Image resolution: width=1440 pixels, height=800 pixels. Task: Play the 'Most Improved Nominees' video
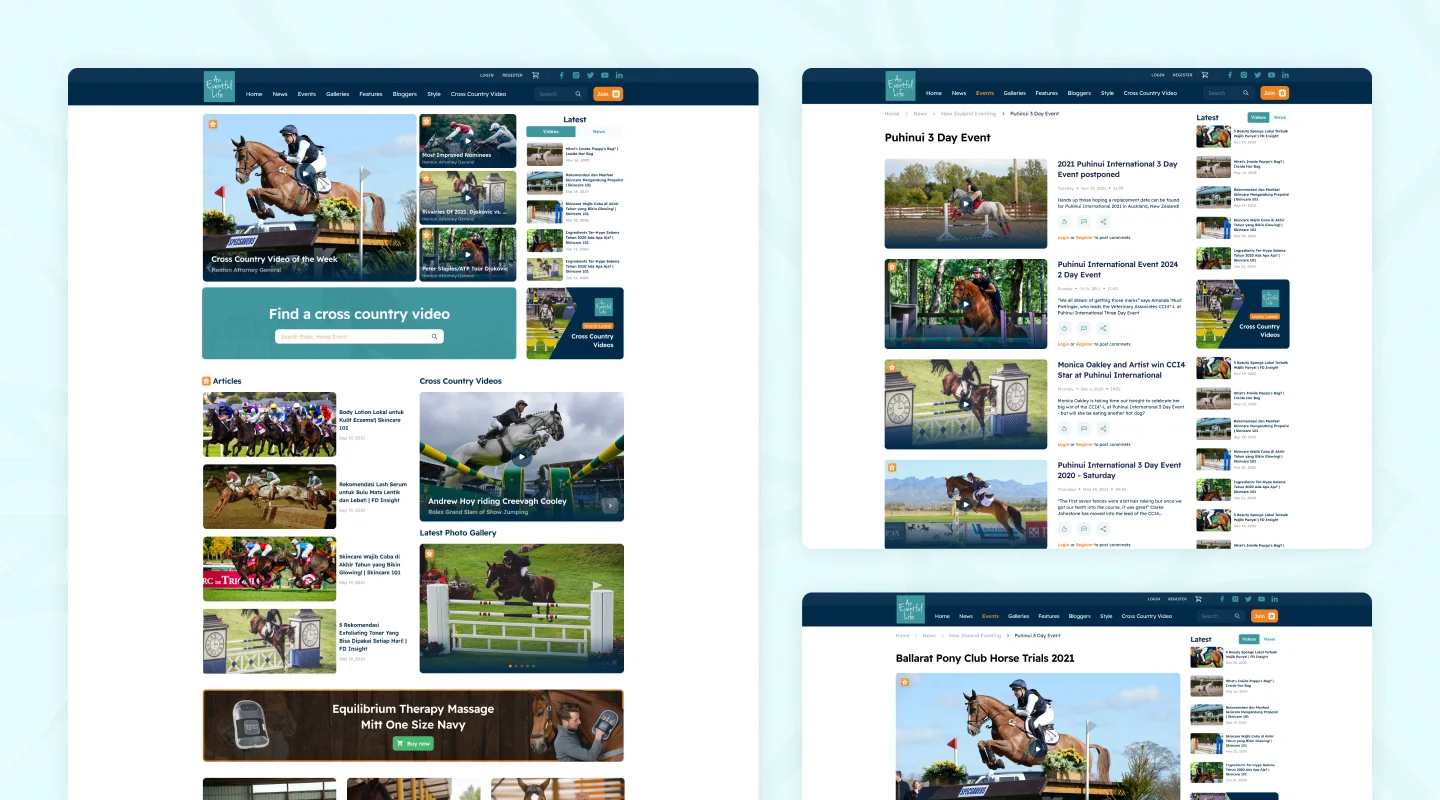(467, 140)
